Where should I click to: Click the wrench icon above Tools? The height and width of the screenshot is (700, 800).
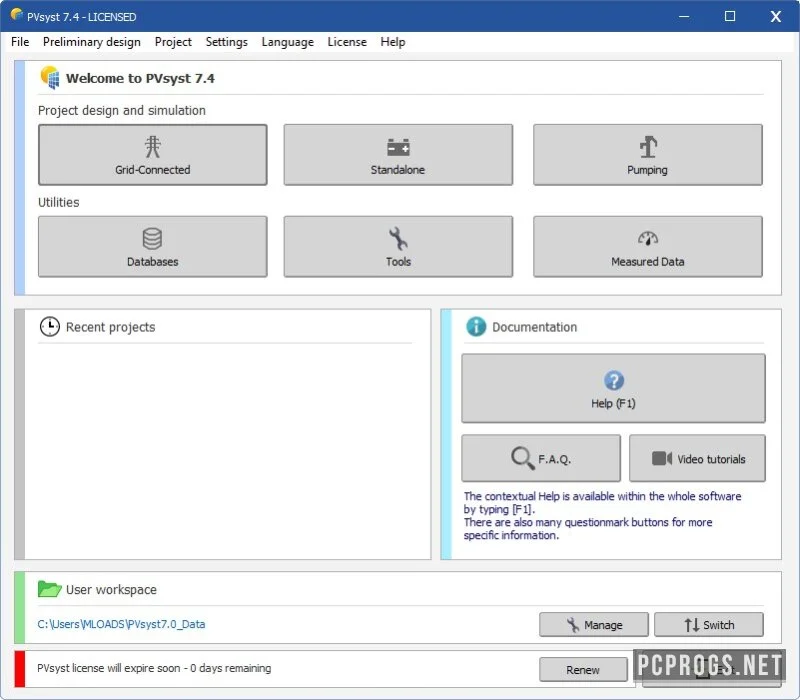pos(398,239)
